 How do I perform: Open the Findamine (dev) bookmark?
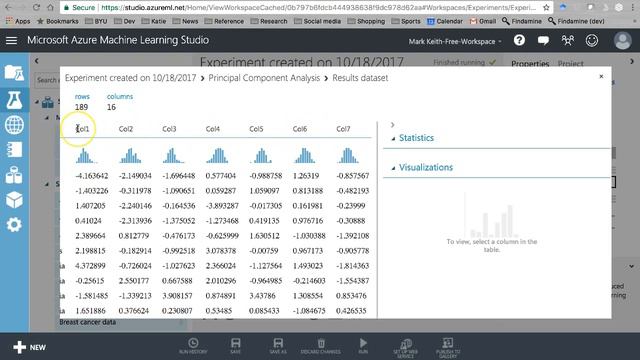[x=576, y=21]
